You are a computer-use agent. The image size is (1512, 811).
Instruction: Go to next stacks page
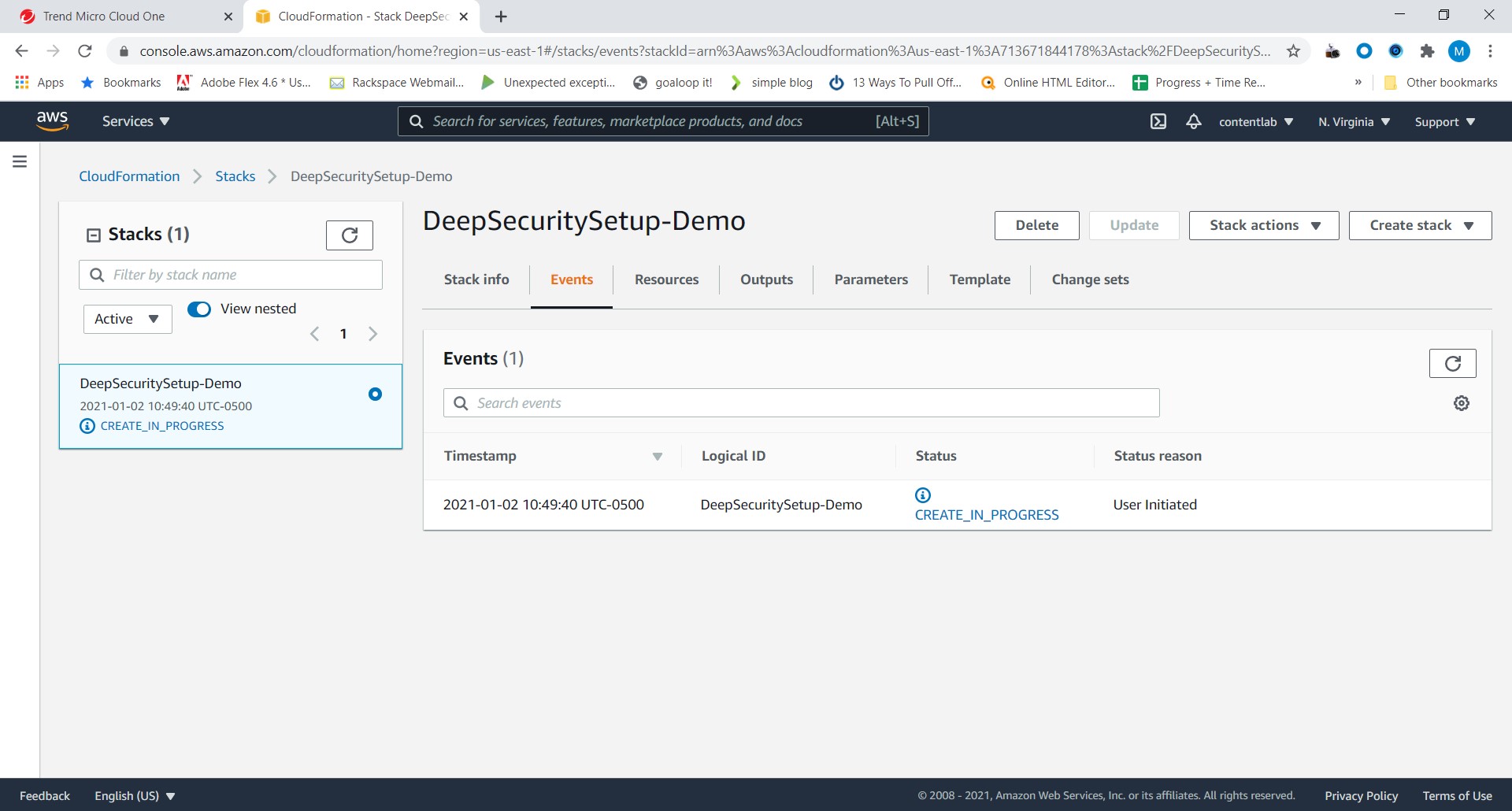(373, 334)
